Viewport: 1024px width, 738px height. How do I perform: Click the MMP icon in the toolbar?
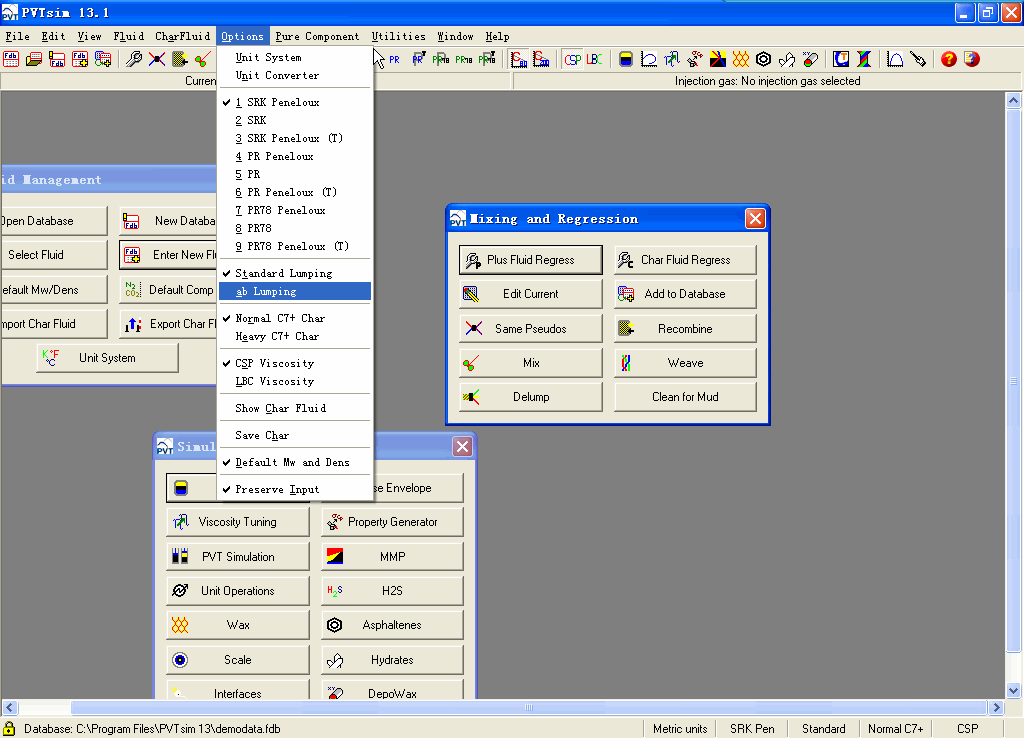718,59
